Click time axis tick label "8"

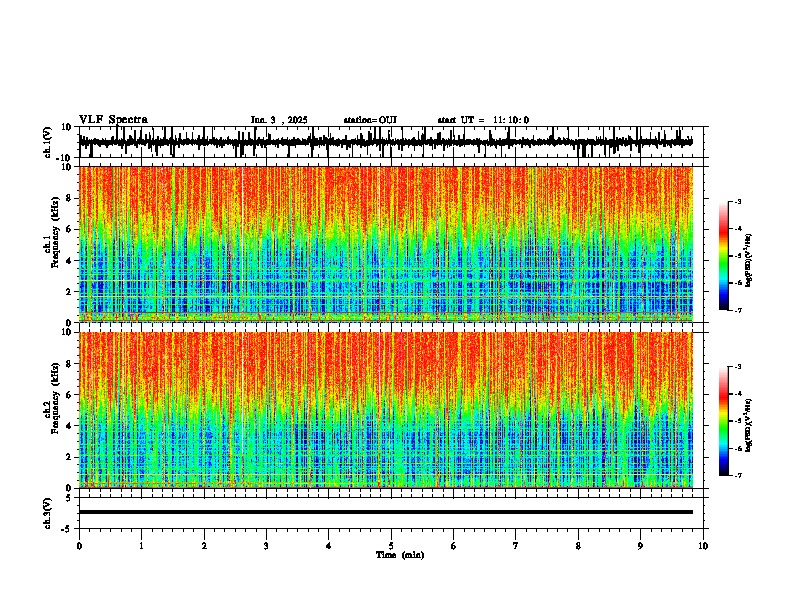coord(578,546)
